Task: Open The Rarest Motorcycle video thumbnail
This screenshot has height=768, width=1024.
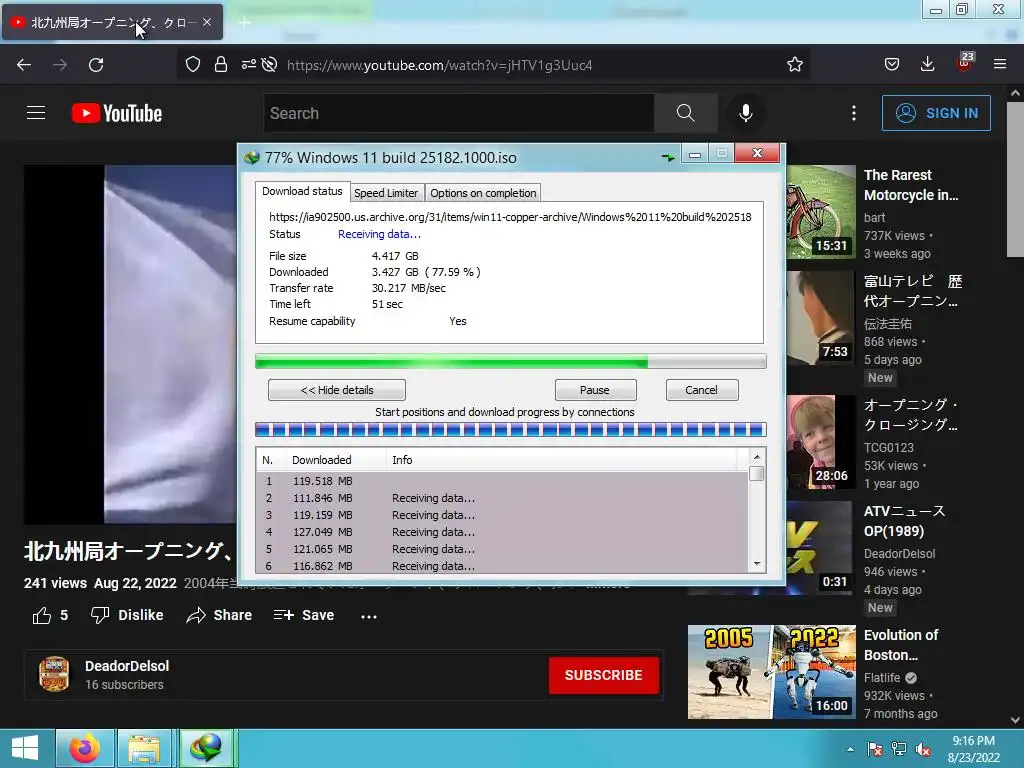Action: click(821, 212)
